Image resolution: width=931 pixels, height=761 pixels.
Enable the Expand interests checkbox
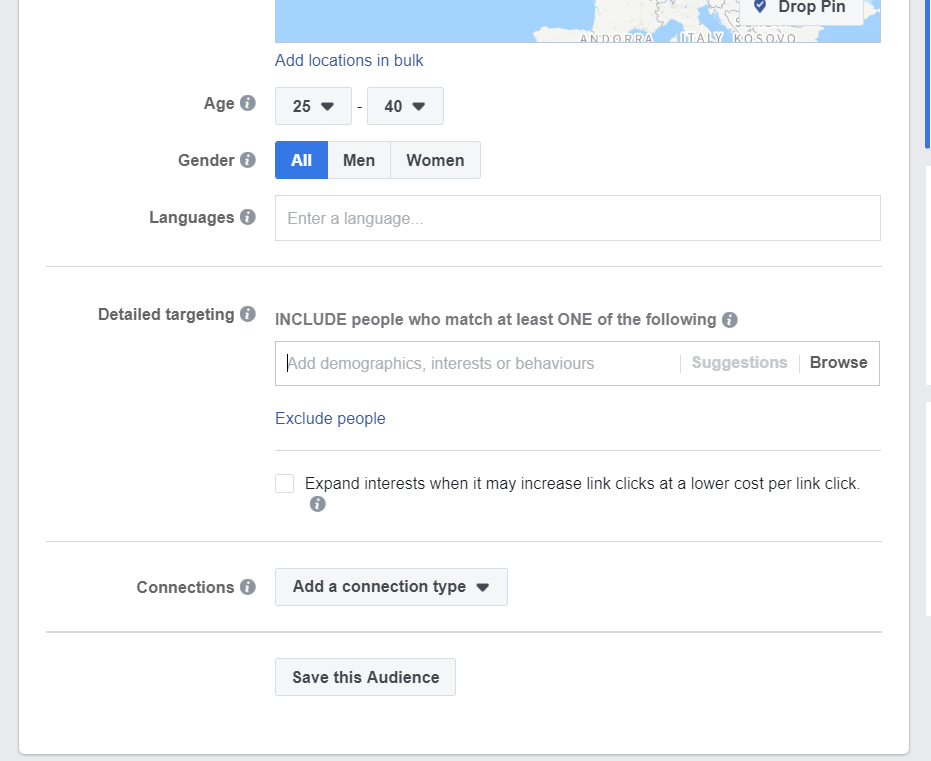pyautogui.click(x=284, y=483)
